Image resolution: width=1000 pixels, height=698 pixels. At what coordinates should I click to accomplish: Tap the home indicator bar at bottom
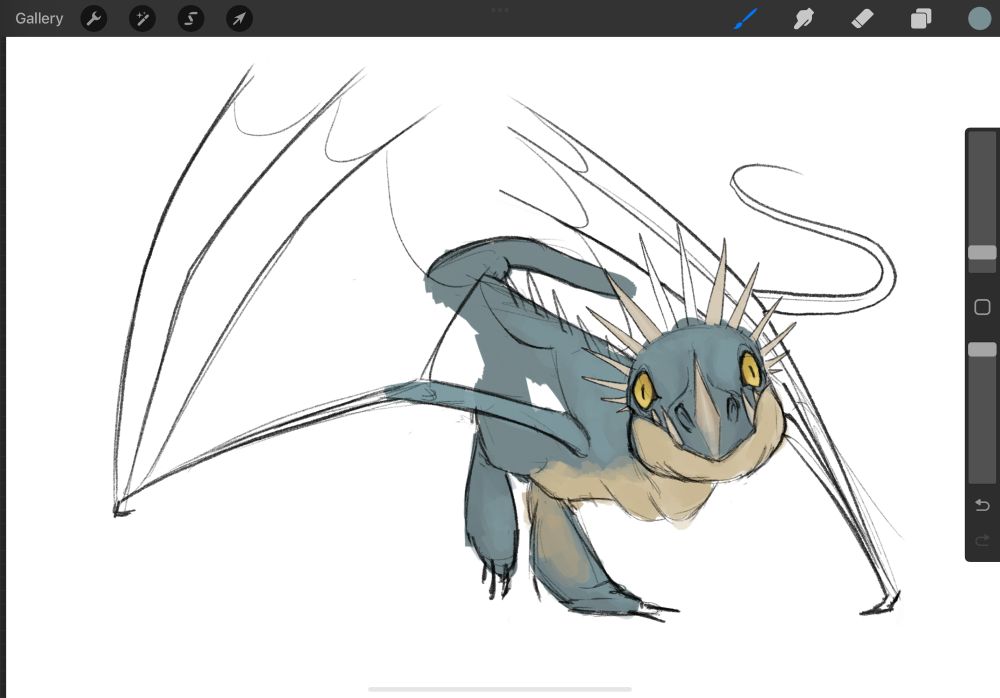[x=500, y=689]
